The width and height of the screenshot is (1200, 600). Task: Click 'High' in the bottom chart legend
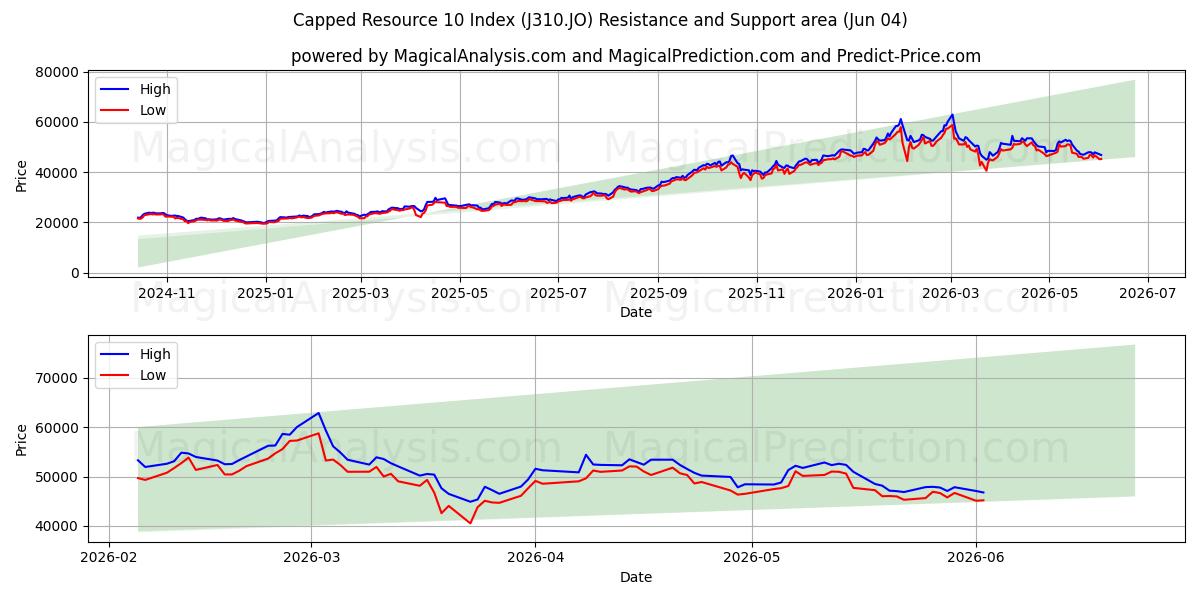pyautogui.click(x=155, y=354)
